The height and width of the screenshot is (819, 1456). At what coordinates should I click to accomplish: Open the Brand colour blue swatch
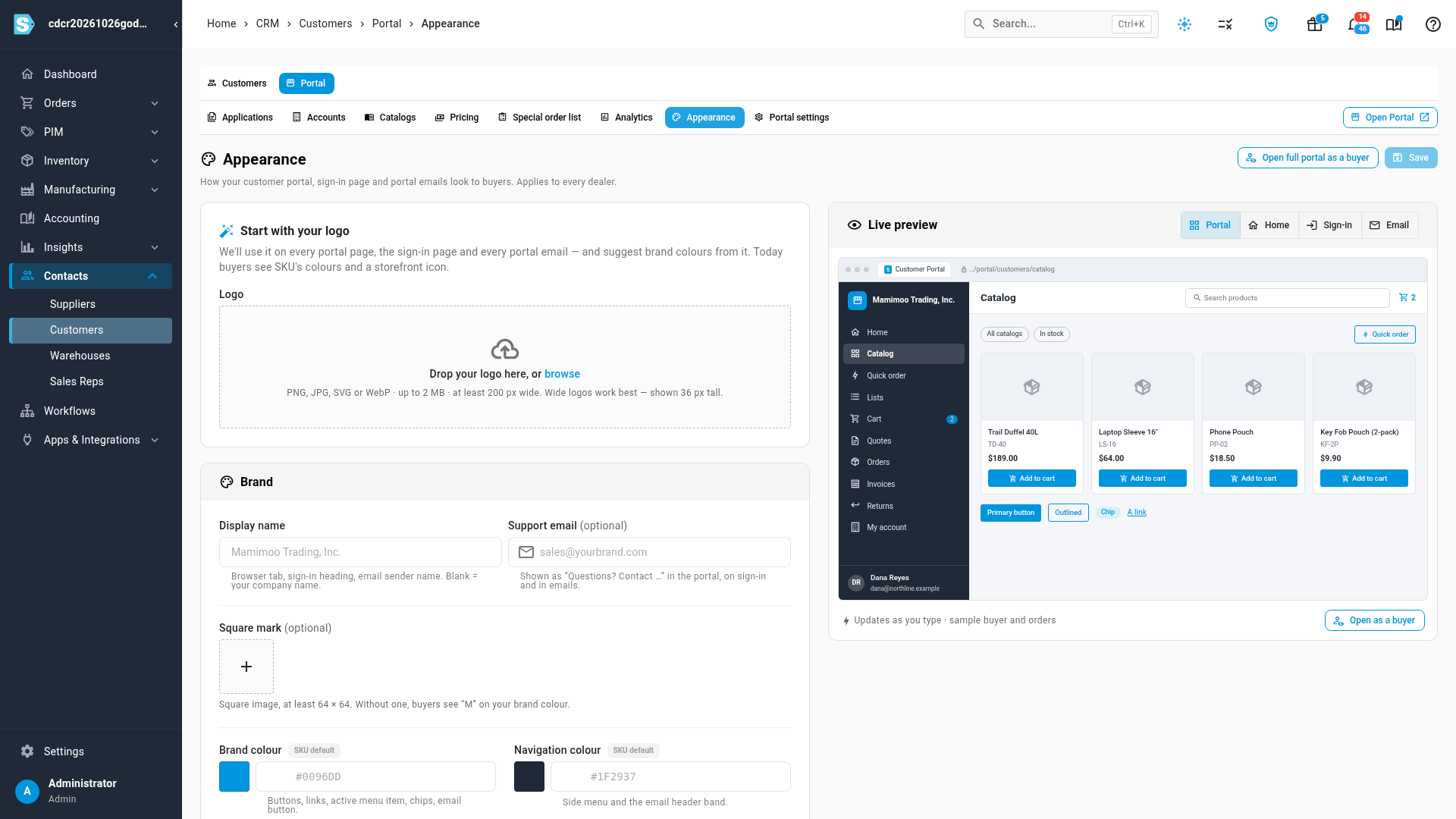pyautogui.click(x=234, y=777)
